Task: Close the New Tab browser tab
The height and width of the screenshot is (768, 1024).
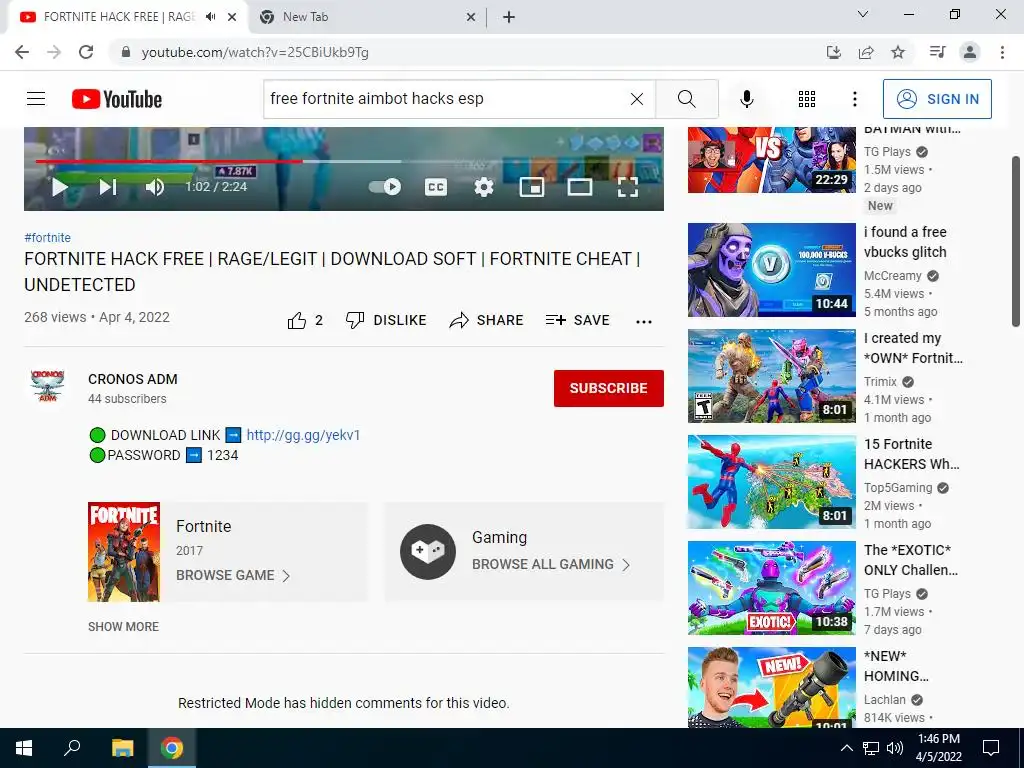Action: click(471, 18)
